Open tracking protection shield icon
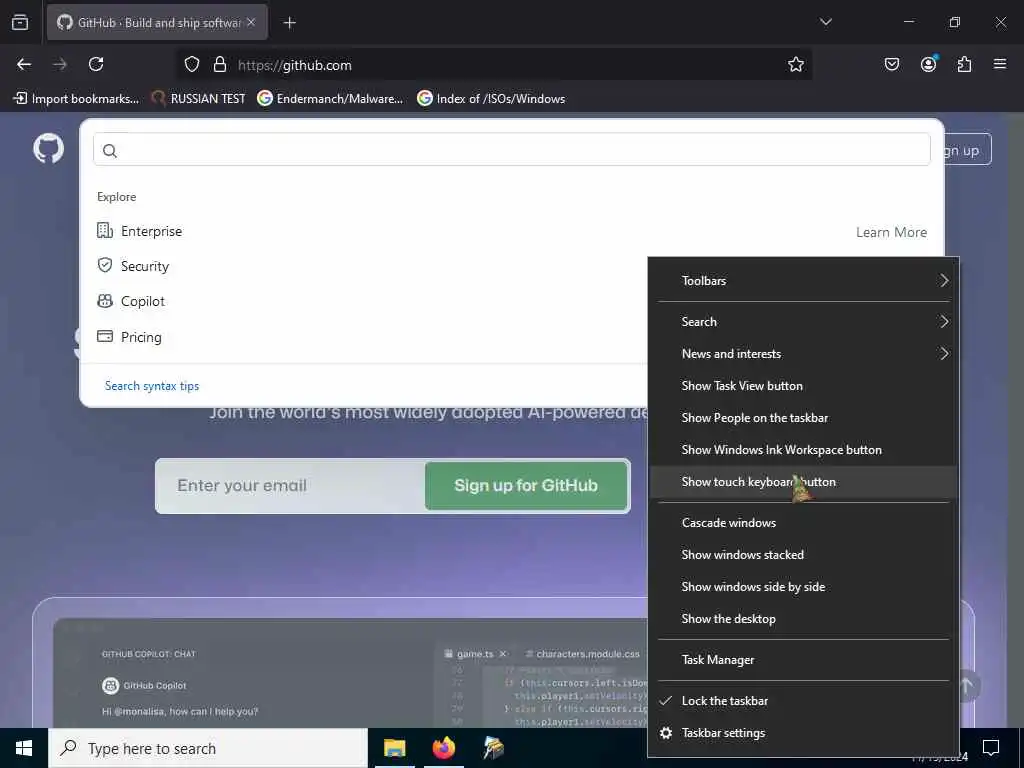1024x768 pixels. [x=191, y=64]
